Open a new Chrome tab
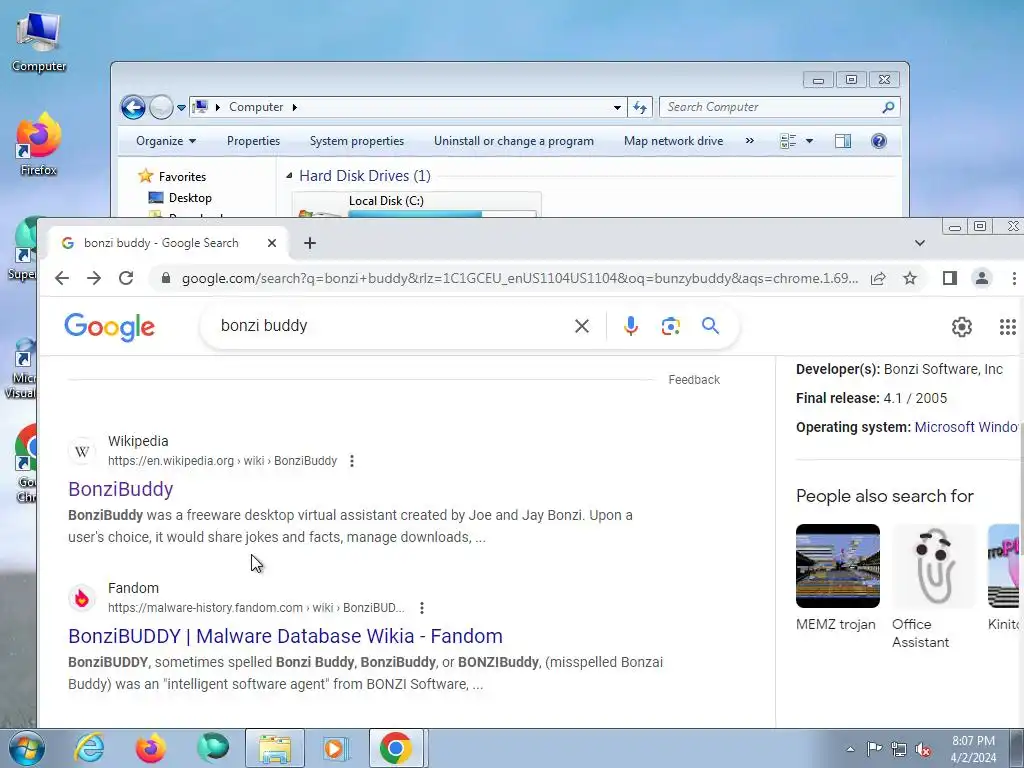1024x768 pixels. (310, 243)
